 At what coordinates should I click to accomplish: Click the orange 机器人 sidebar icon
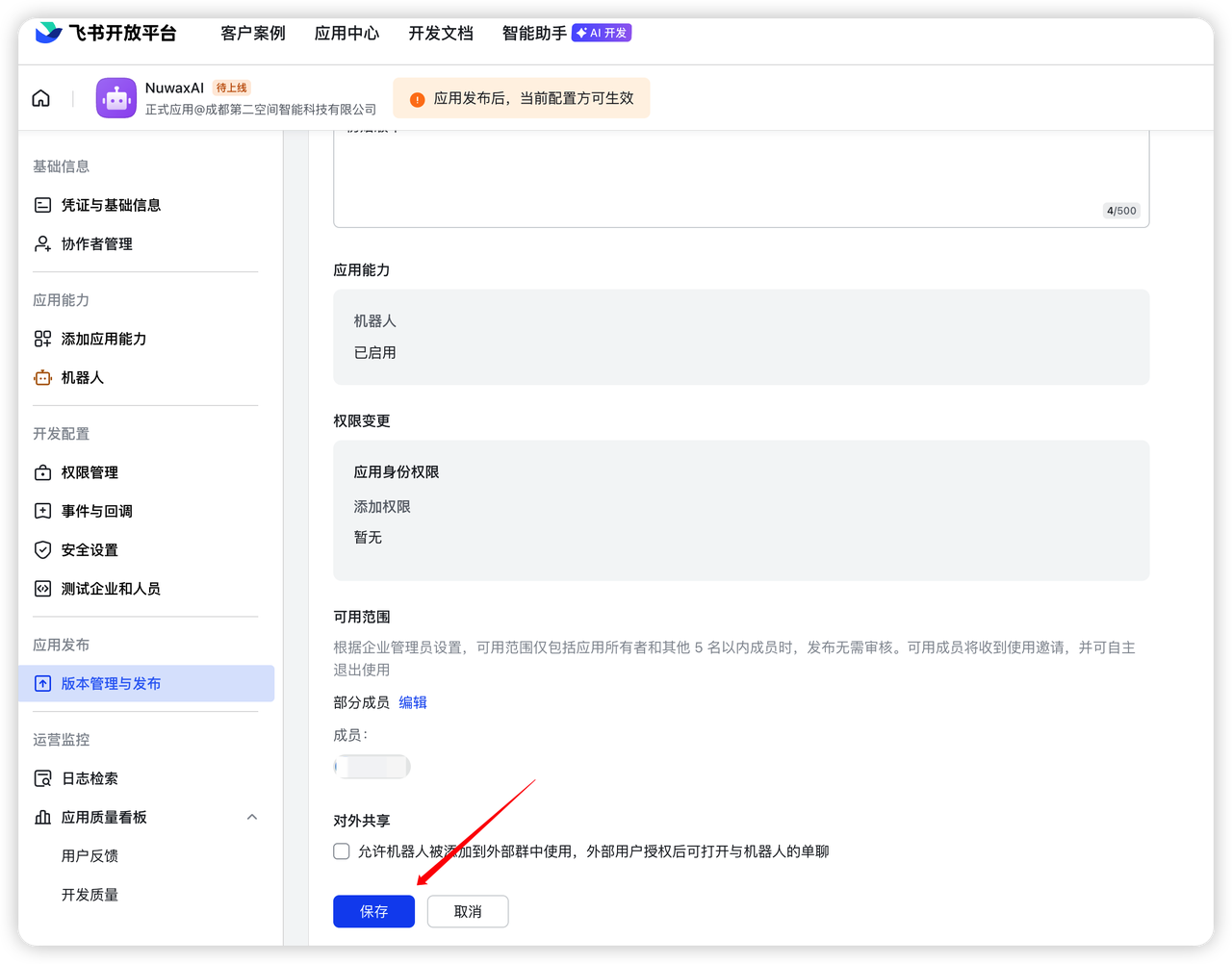pyautogui.click(x=43, y=378)
